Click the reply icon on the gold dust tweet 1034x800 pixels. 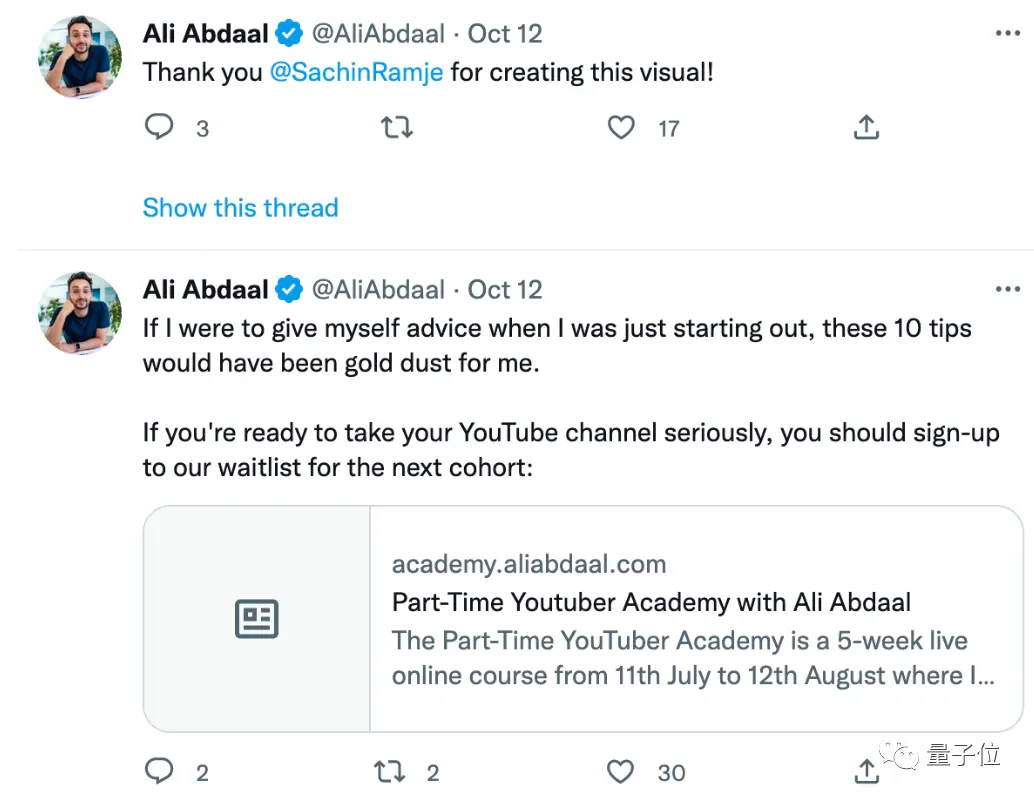(x=159, y=771)
